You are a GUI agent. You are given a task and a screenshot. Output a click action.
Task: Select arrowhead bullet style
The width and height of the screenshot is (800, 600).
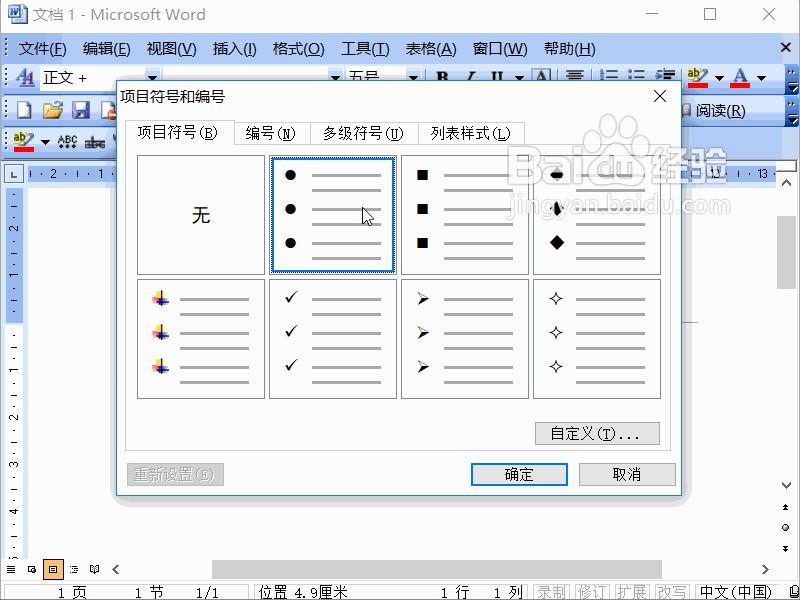tap(465, 339)
